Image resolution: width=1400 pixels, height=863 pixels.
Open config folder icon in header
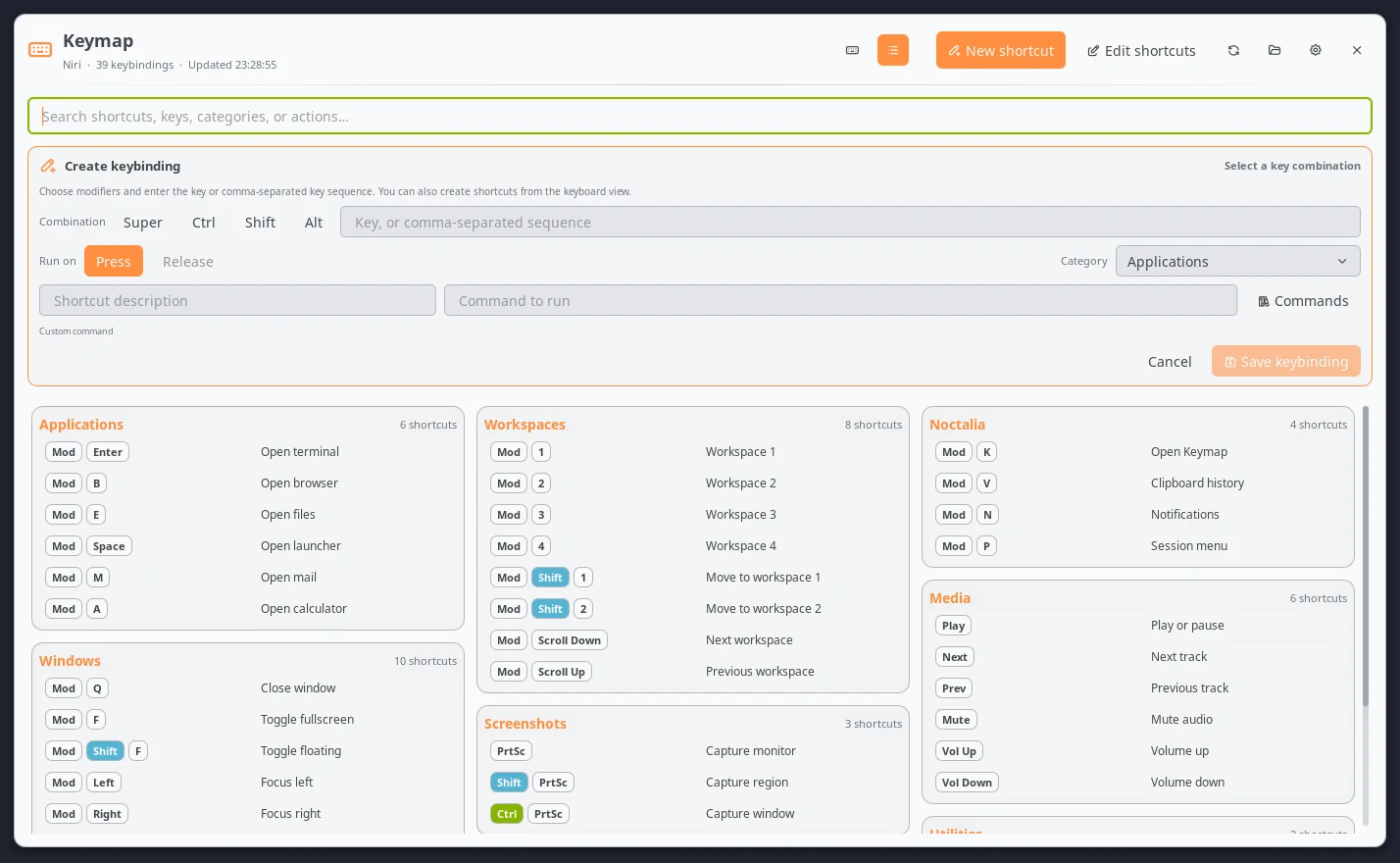tap(1275, 50)
